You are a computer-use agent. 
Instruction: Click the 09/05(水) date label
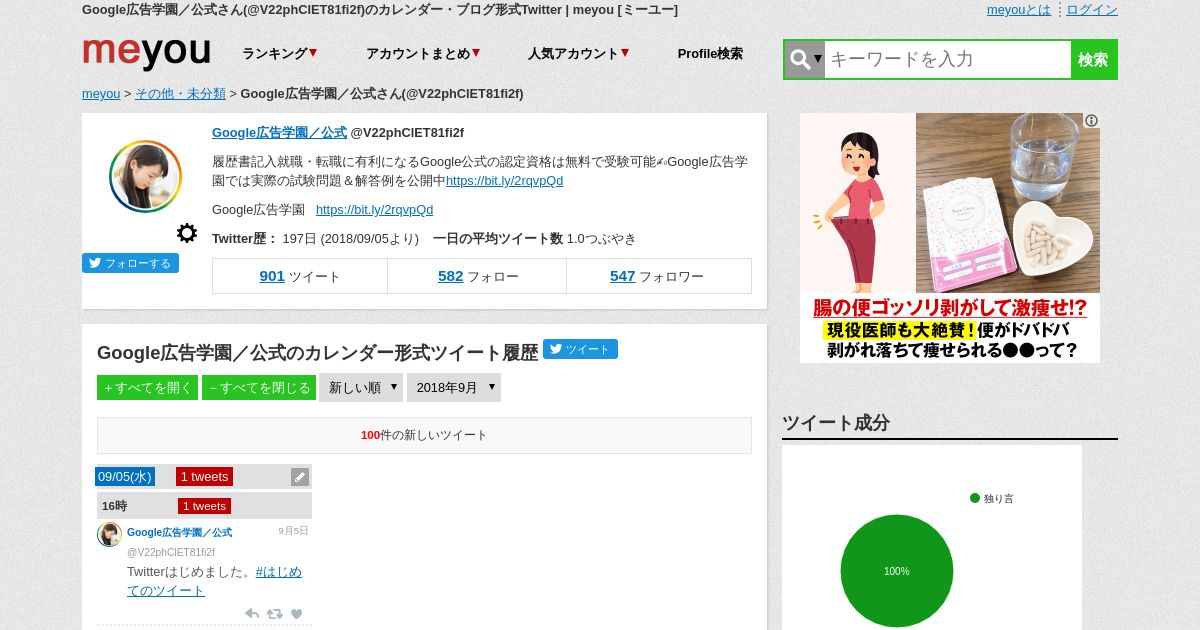pos(125,476)
